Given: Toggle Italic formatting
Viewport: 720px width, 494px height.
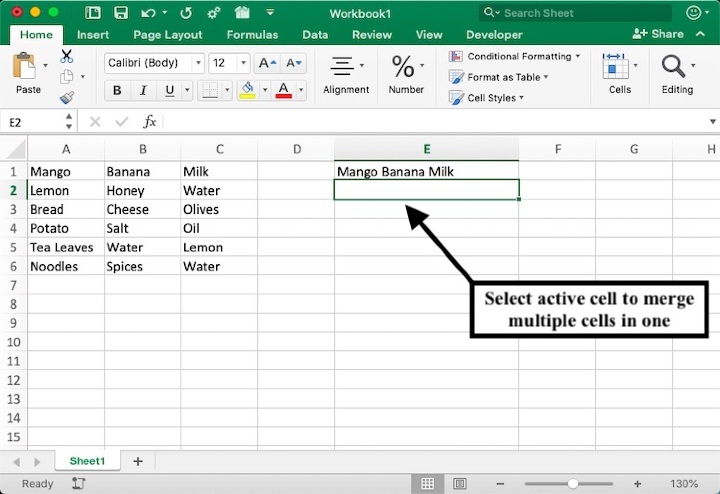Looking at the screenshot, I should (x=143, y=90).
